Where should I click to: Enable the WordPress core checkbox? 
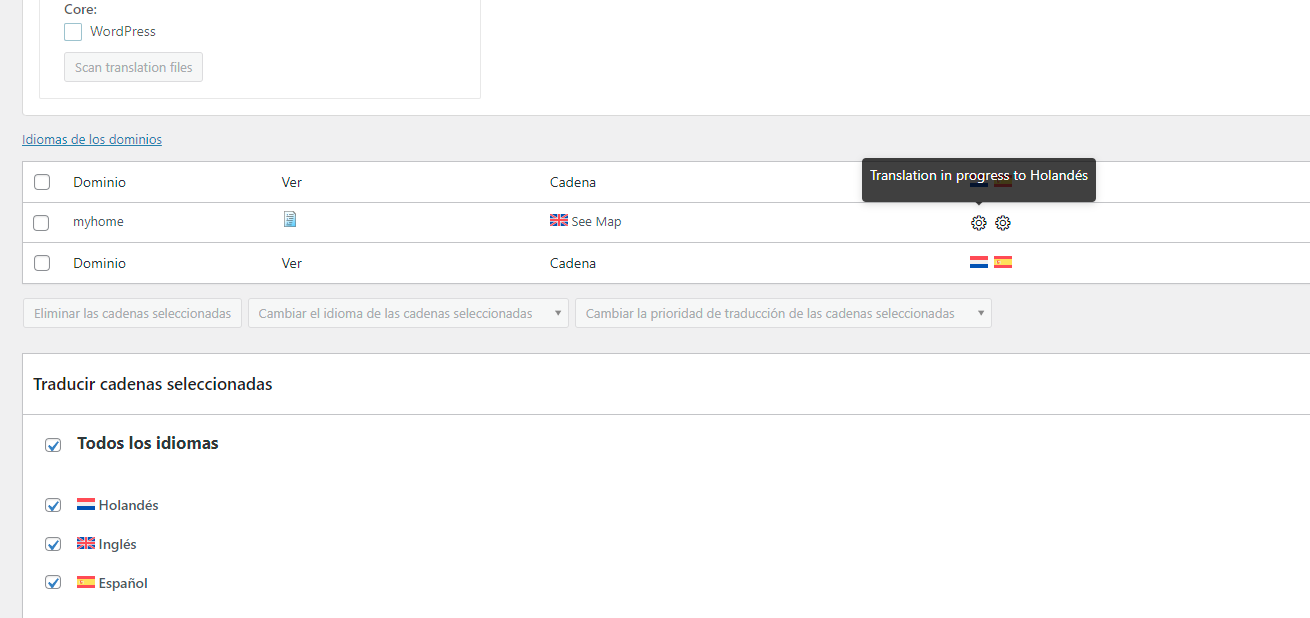[x=73, y=32]
